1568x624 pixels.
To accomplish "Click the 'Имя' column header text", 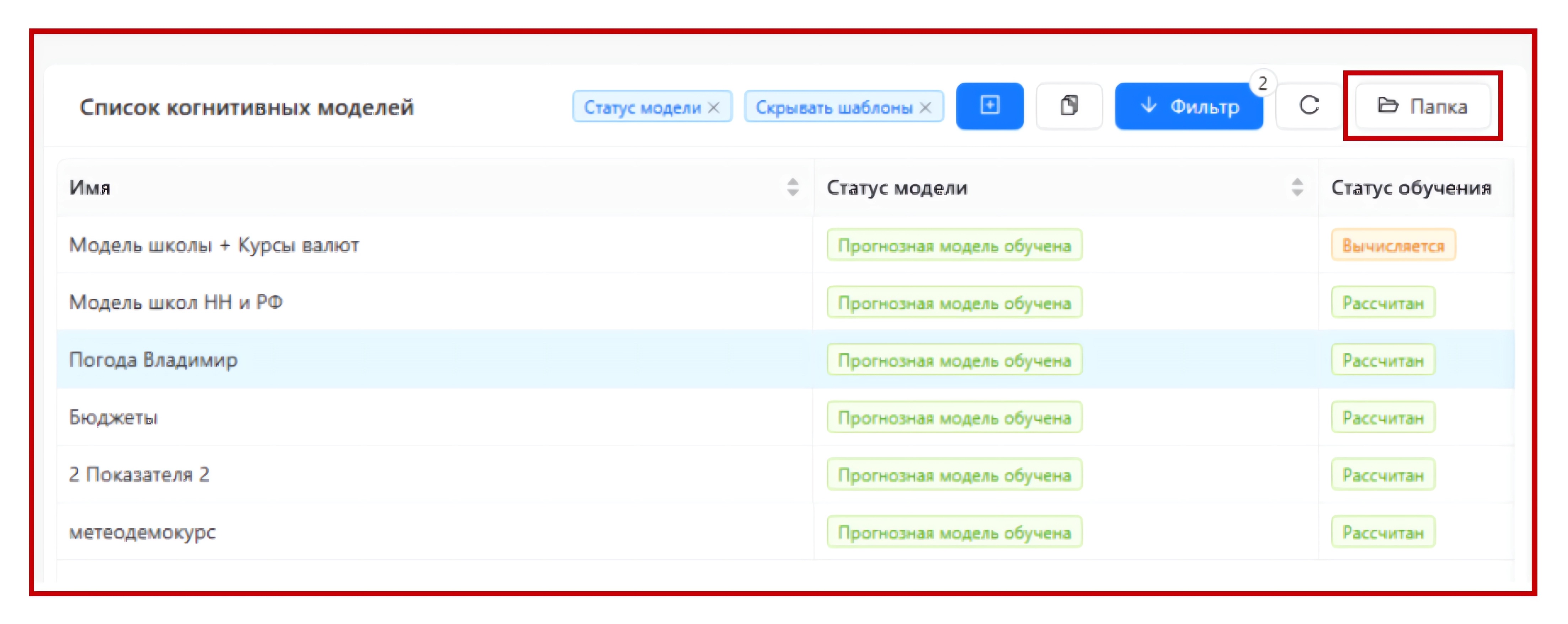I will click(90, 187).
